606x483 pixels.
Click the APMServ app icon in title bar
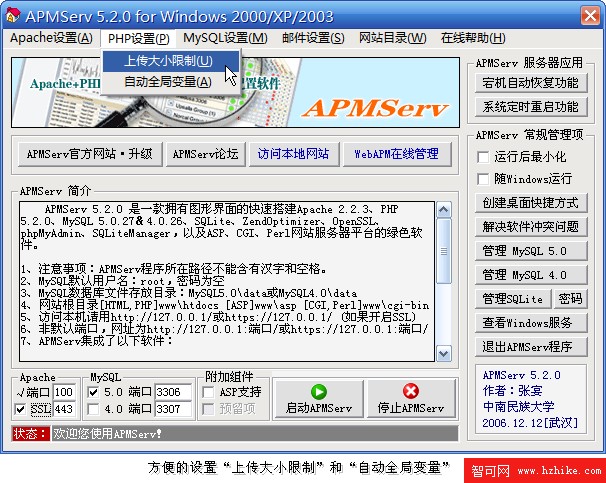coord(13,15)
